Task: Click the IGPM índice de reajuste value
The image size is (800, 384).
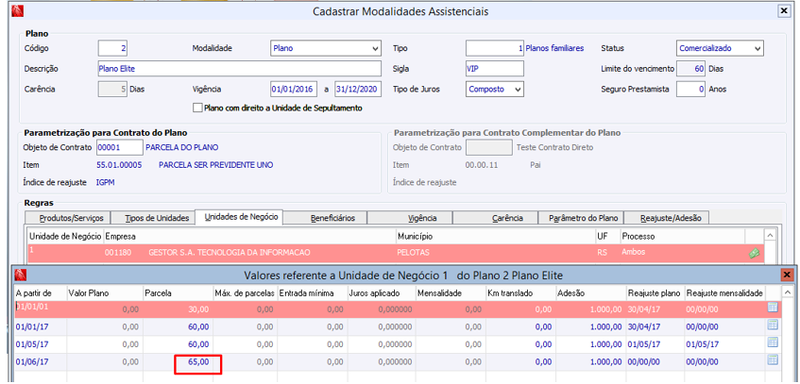Action: point(105,182)
